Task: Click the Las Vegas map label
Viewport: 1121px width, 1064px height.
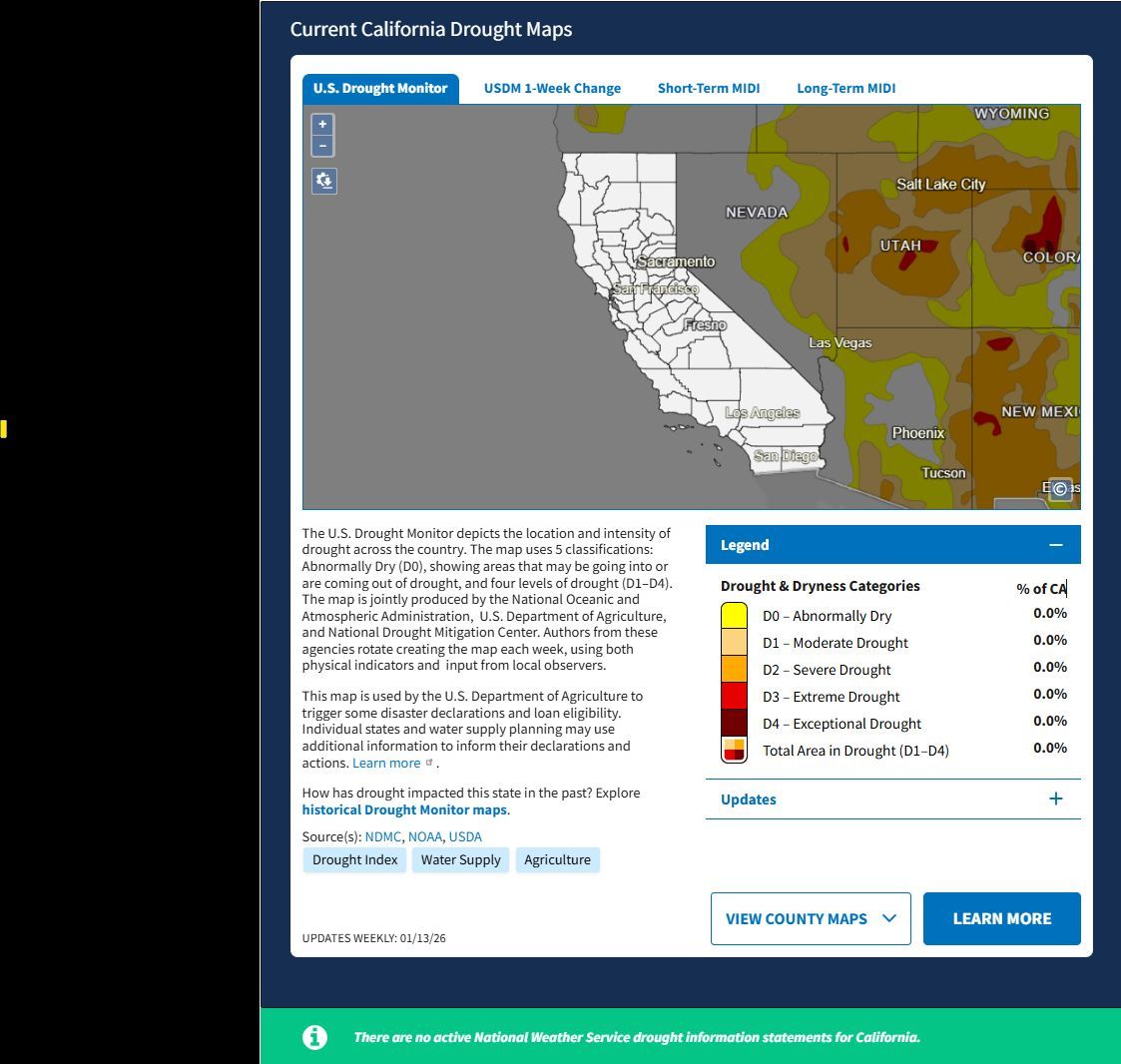Action: point(841,342)
